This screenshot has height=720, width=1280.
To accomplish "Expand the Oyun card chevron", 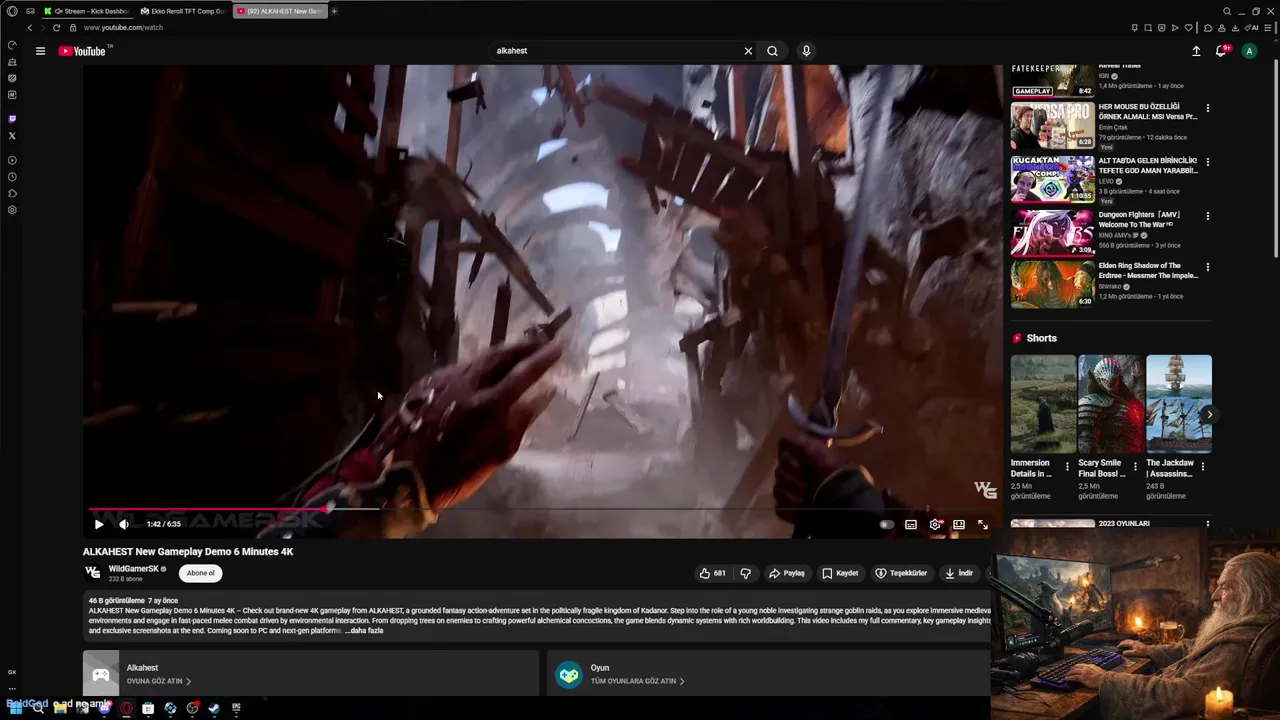I will 682,681.
